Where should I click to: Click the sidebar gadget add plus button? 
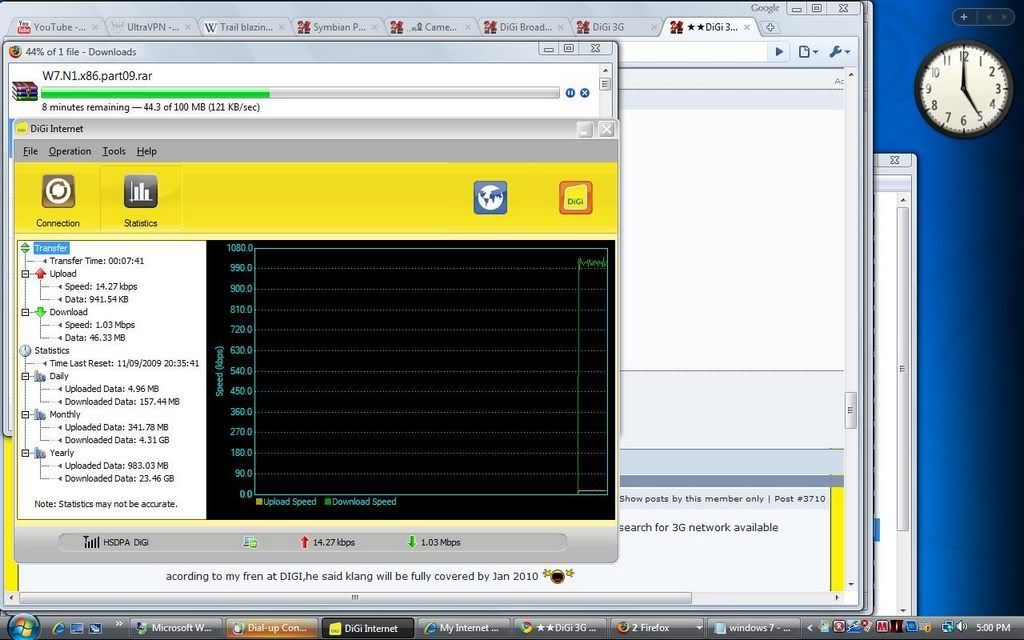(963, 17)
